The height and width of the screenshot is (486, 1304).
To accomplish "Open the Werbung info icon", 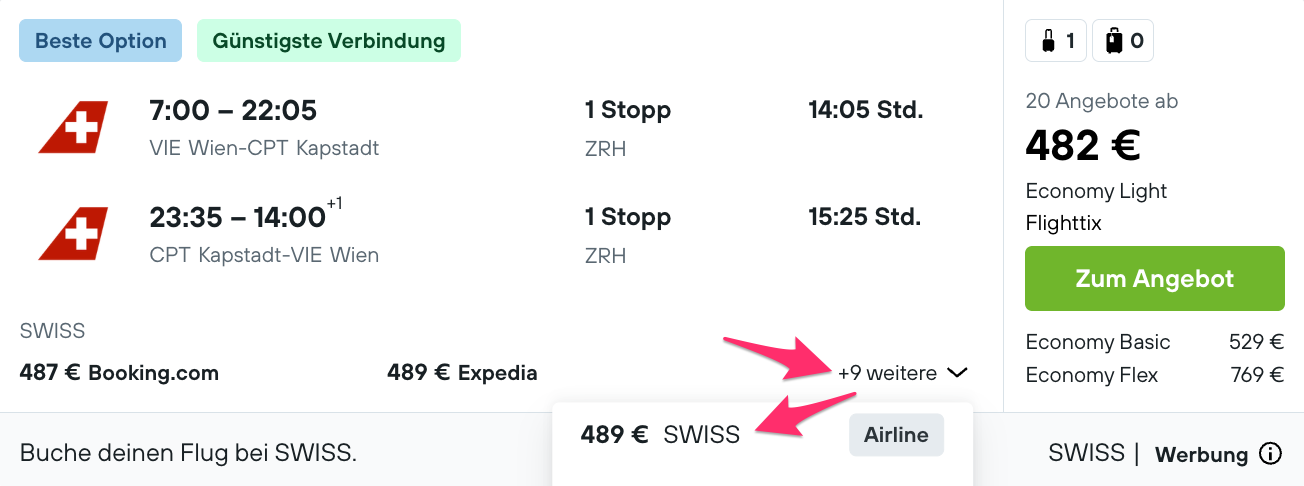I will pyautogui.click(x=1271, y=454).
